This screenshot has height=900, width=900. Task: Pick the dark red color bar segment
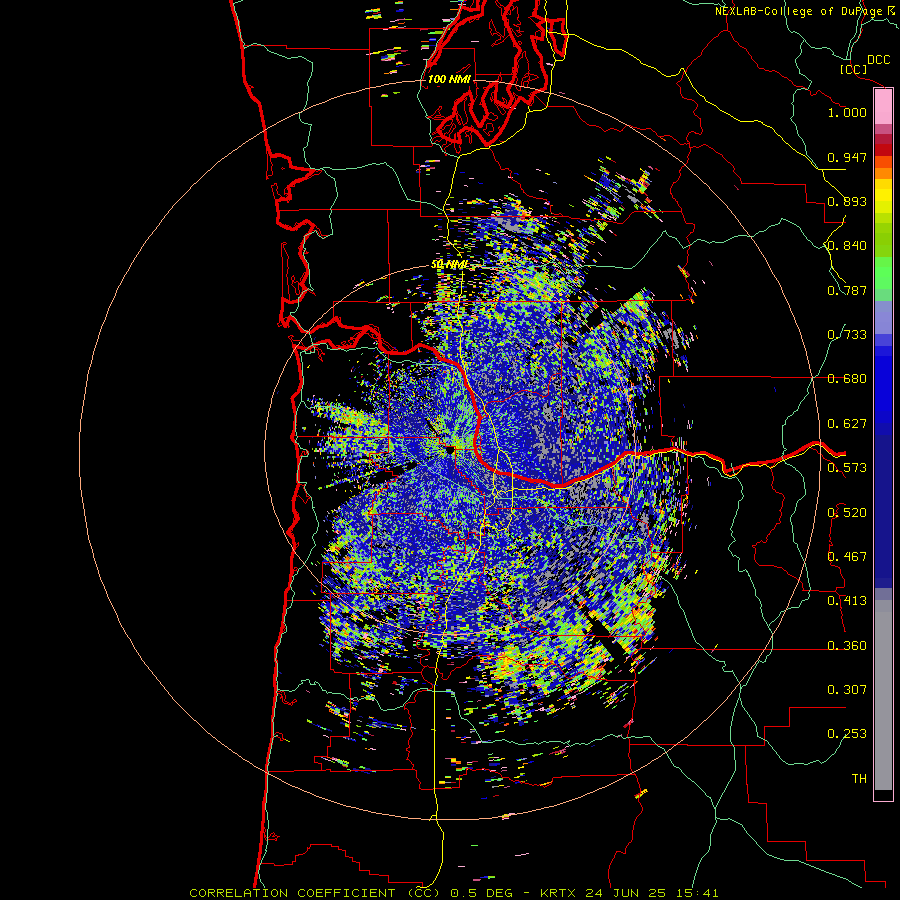(x=883, y=149)
